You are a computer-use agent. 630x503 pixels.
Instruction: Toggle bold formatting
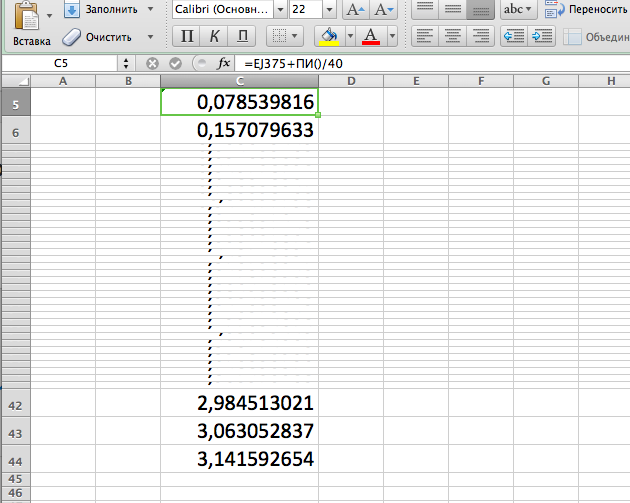click(187, 37)
